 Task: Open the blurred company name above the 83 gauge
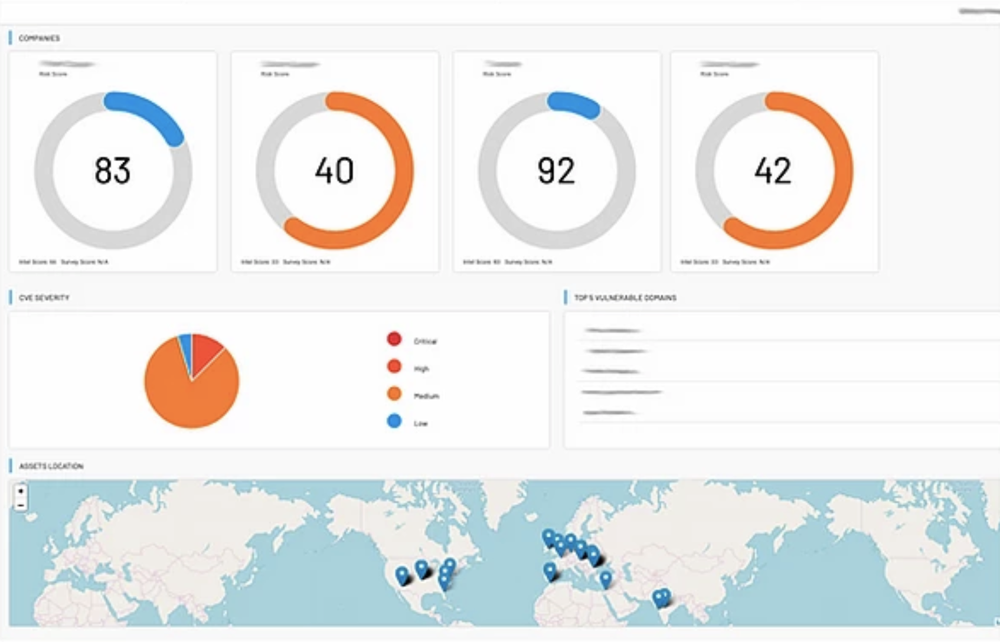pos(67,64)
